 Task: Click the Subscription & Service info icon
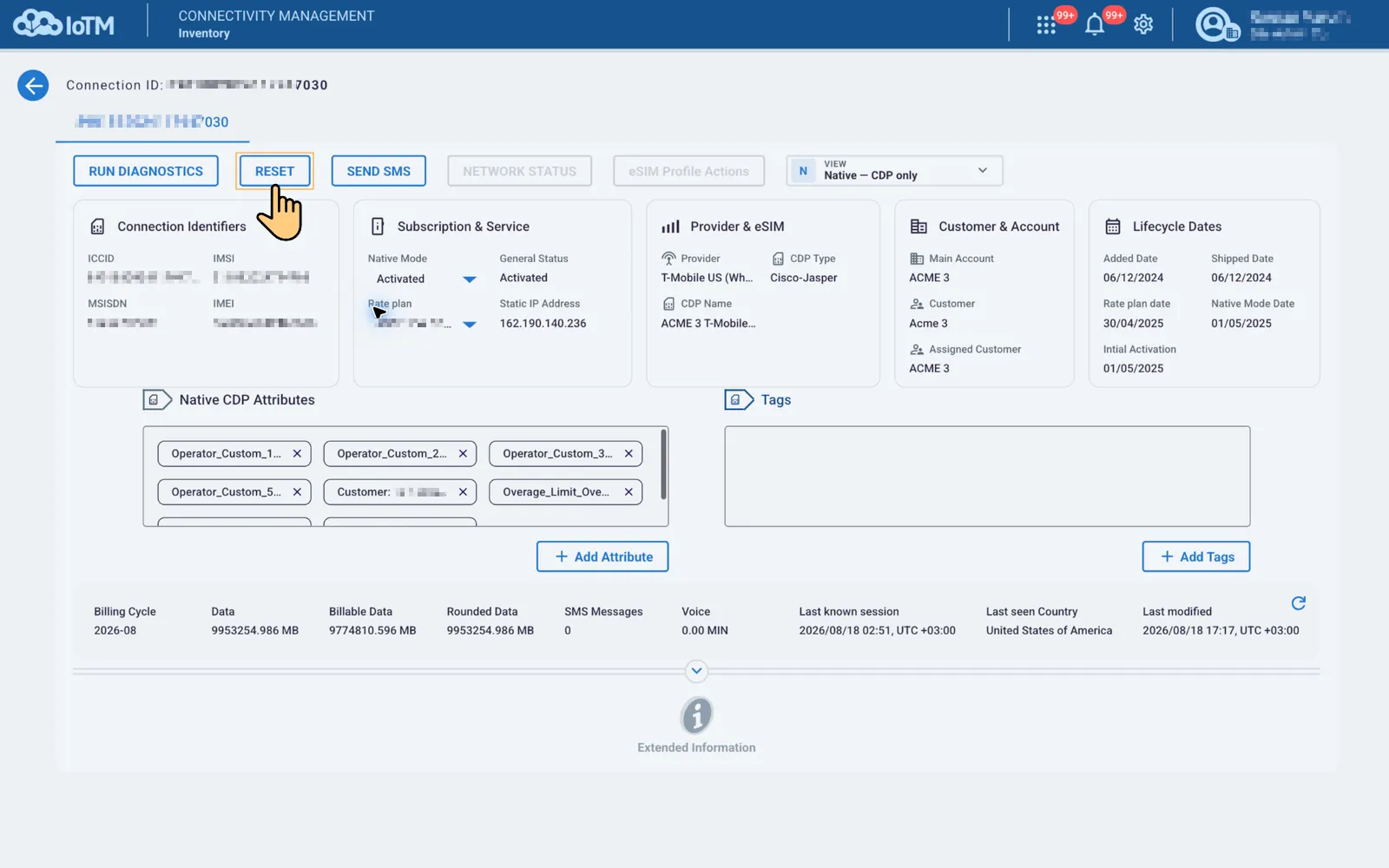tap(378, 227)
